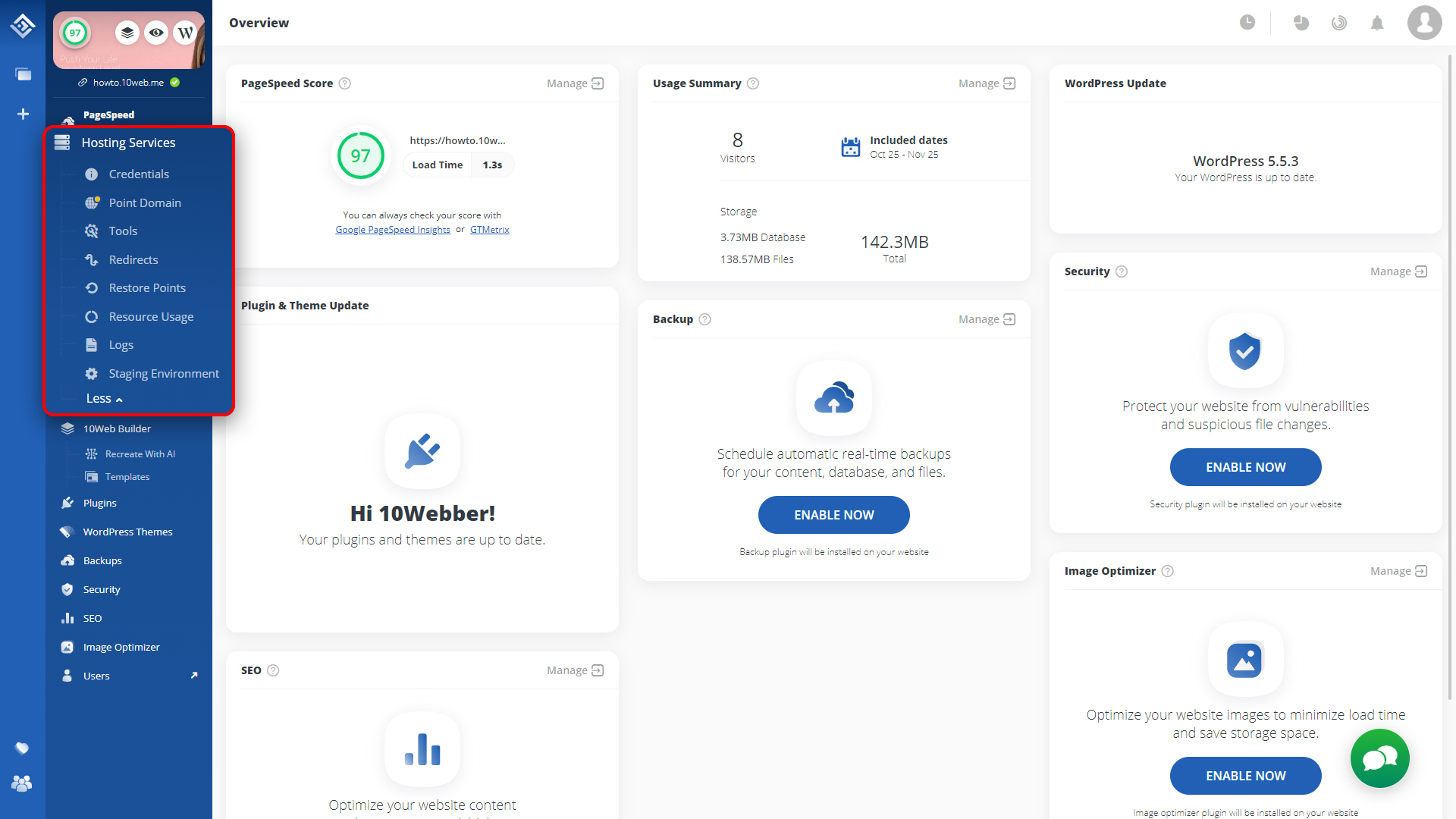Image resolution: width=1456 pixels, height=819 pixels.
Task: Open Google PageSpeed Insights link
Action: click(x=393, y=230)
